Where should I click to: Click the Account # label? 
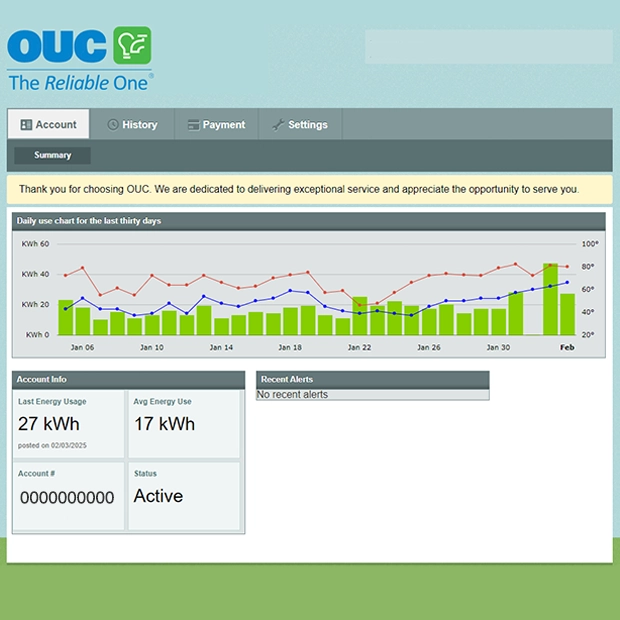tap(36, 473)
